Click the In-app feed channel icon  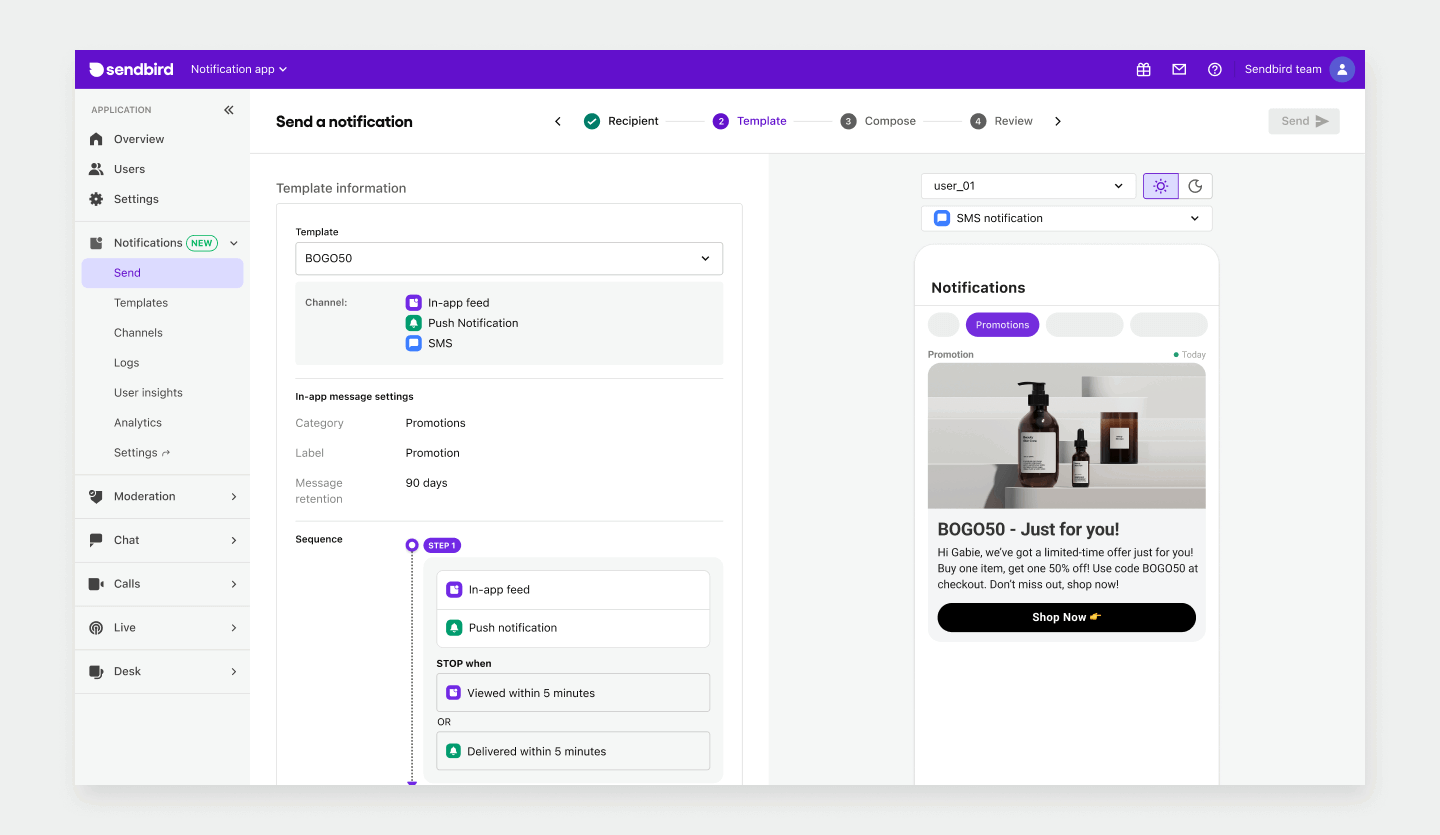[413, 303]
